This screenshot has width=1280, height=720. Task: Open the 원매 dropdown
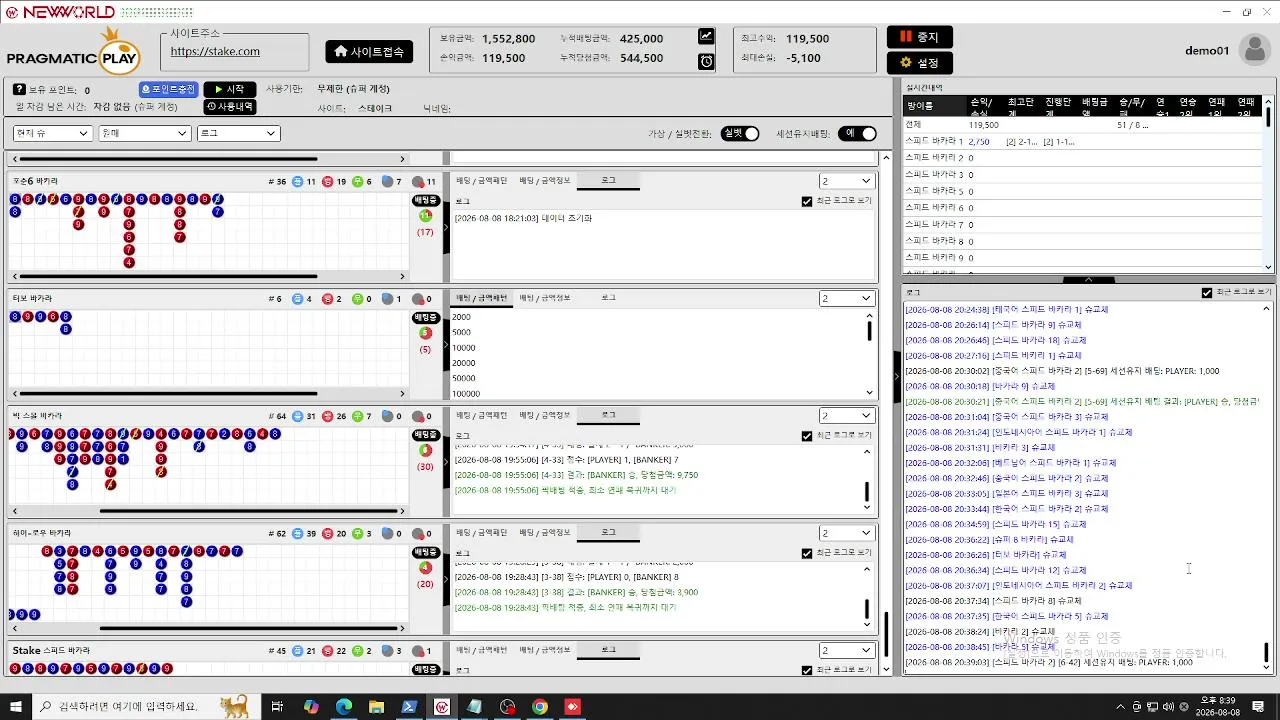[145, 133]
